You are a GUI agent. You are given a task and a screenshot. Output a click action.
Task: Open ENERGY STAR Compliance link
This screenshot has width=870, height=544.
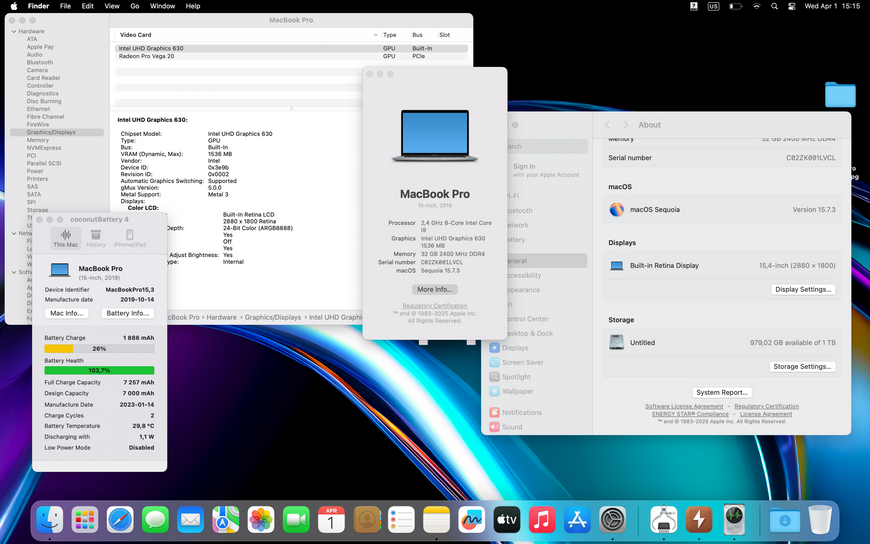(690, 414)
